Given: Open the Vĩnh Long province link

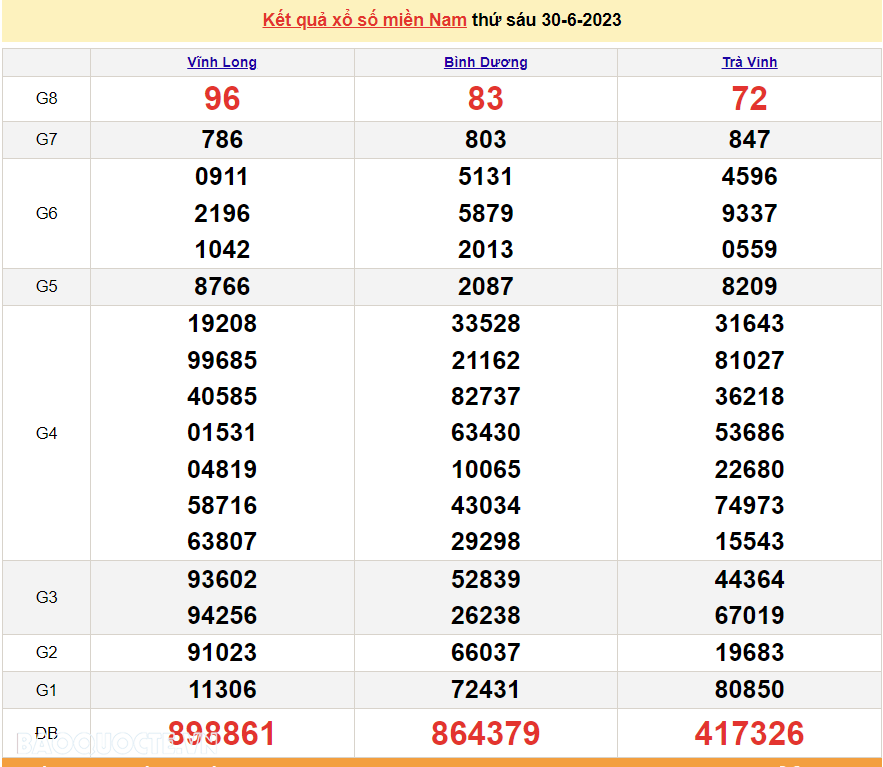Looking at the screenshot, I should (x=222, y=63).
